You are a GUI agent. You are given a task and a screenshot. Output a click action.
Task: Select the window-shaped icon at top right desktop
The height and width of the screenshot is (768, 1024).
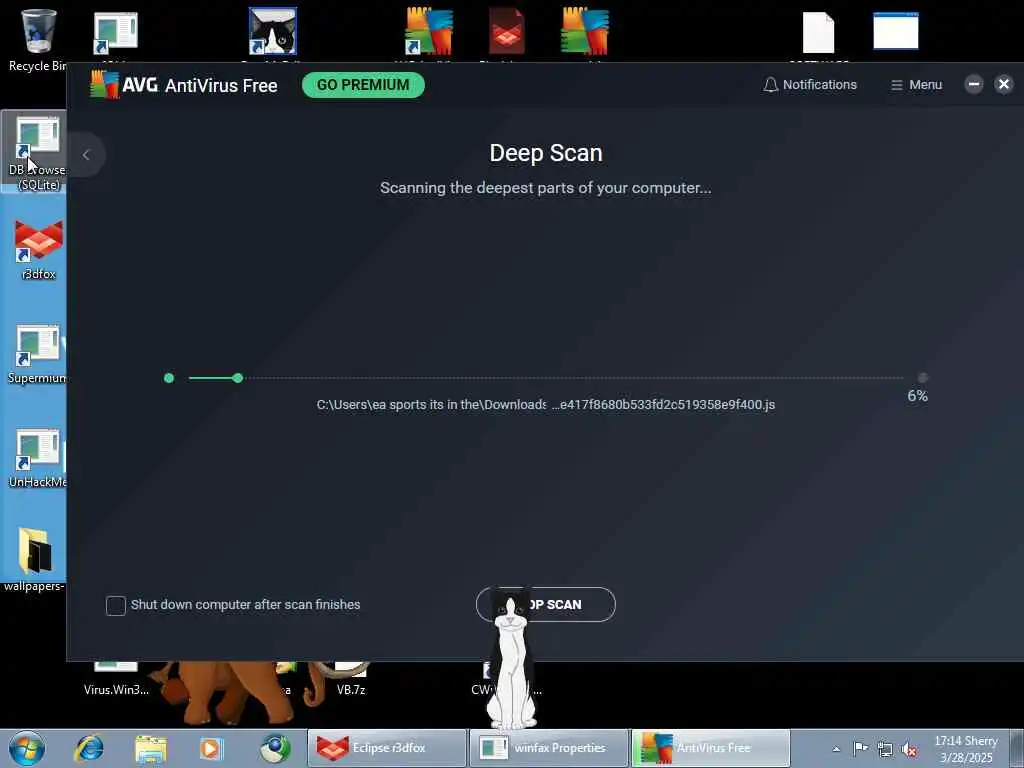pos(896,31)
